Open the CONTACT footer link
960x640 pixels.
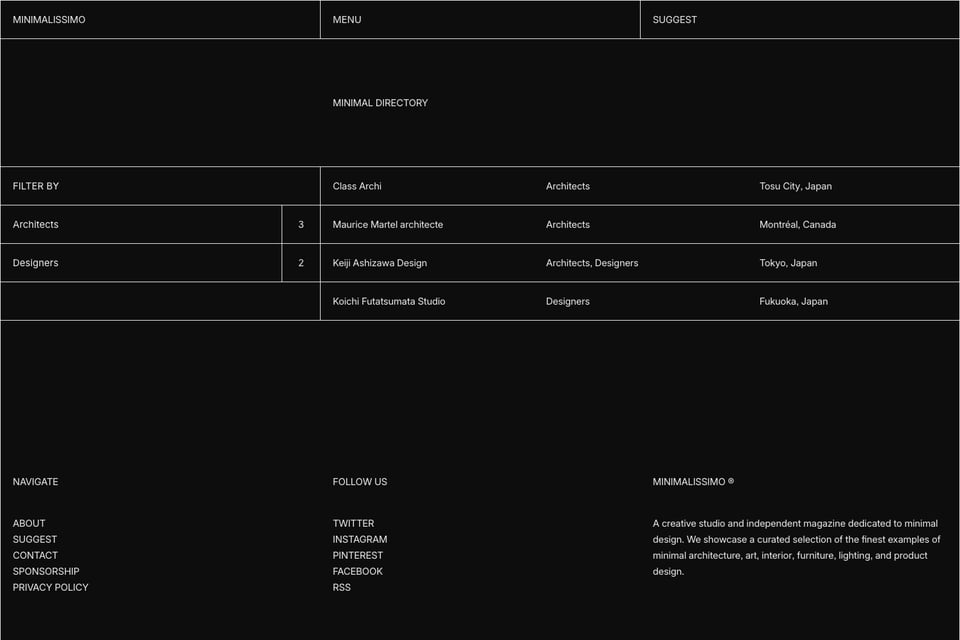(x=35, y=555)
